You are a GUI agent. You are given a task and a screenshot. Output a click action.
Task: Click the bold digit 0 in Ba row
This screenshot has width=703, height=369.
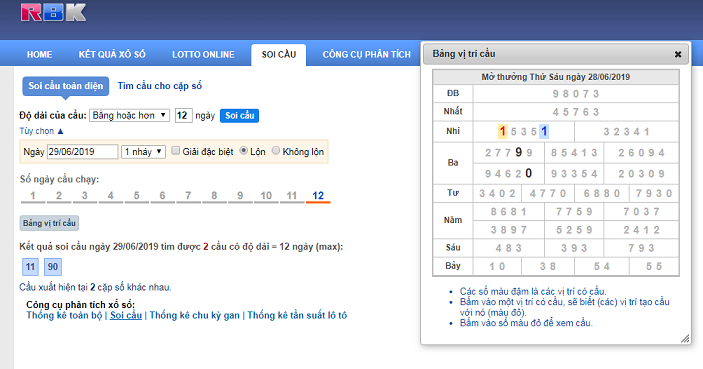[529, 173]
